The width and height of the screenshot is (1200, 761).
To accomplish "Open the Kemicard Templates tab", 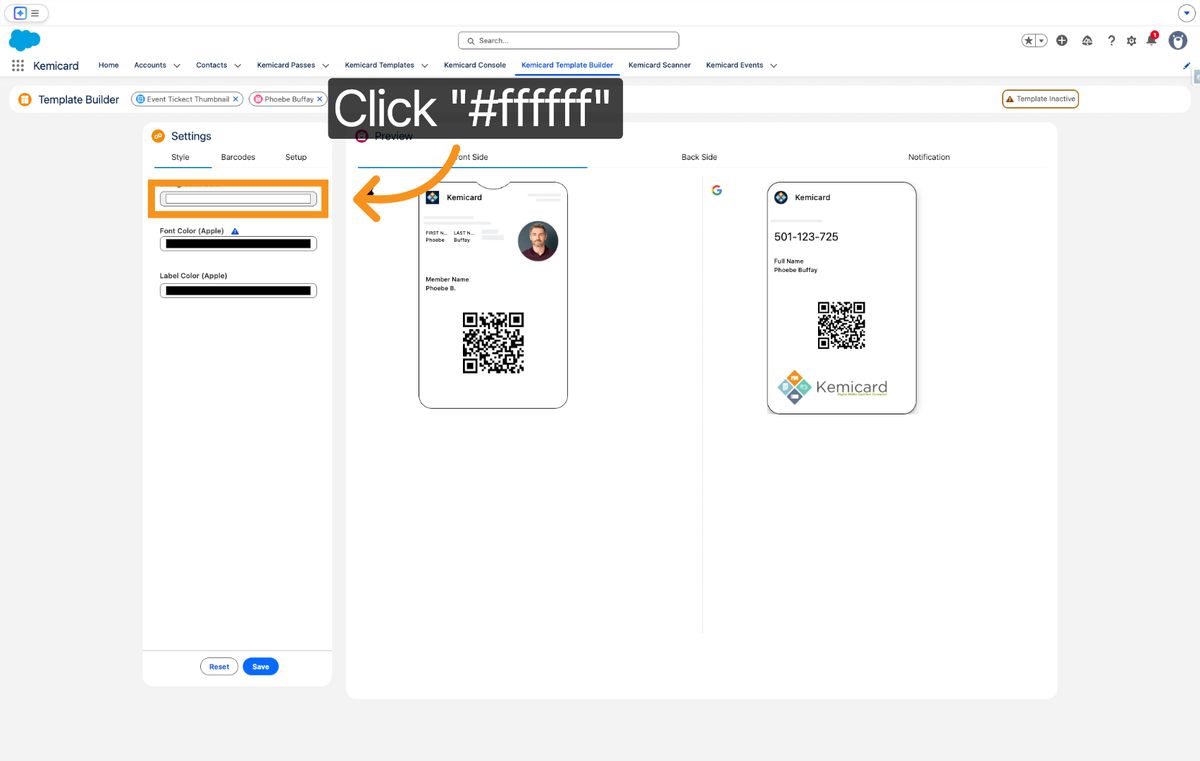I will 379,65.
